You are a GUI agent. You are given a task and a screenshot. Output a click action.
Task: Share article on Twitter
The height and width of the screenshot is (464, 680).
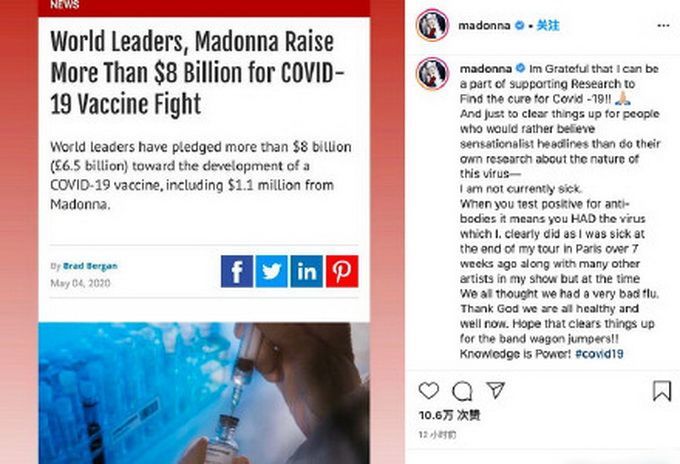[271, 271]
